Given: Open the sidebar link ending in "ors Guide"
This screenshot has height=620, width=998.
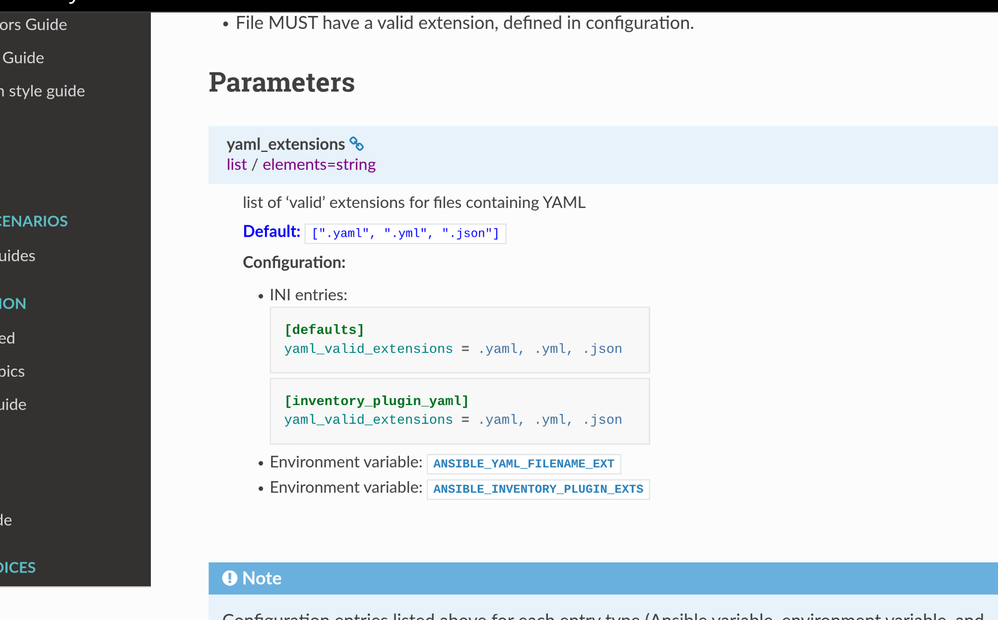Looking at the screenshot, I should pyautogui.click(x=33, y=24).
